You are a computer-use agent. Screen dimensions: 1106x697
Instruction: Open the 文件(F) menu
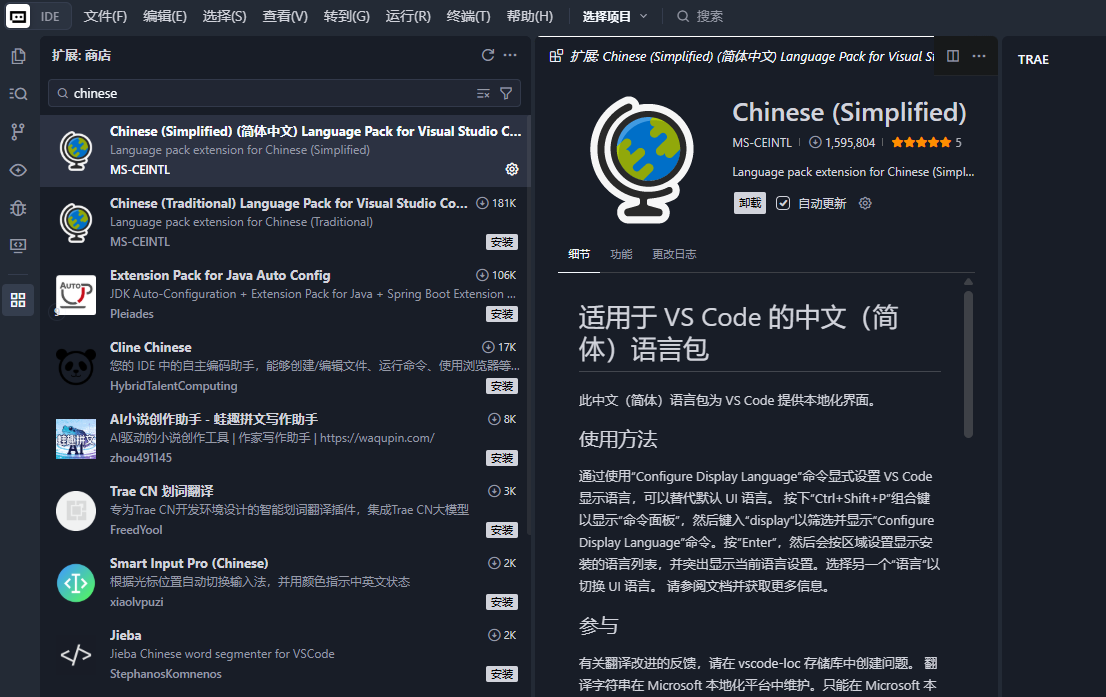[105, 16]
